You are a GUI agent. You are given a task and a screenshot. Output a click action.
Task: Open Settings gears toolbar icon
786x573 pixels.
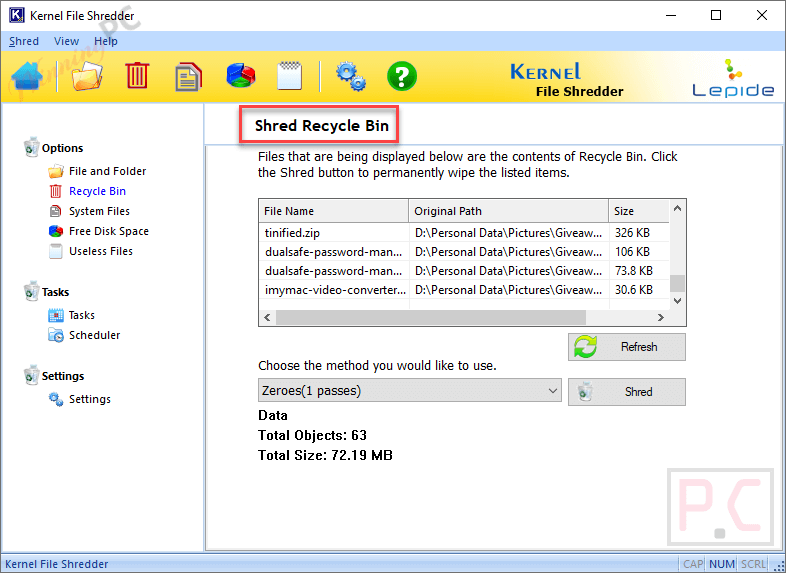coord(350,76)
